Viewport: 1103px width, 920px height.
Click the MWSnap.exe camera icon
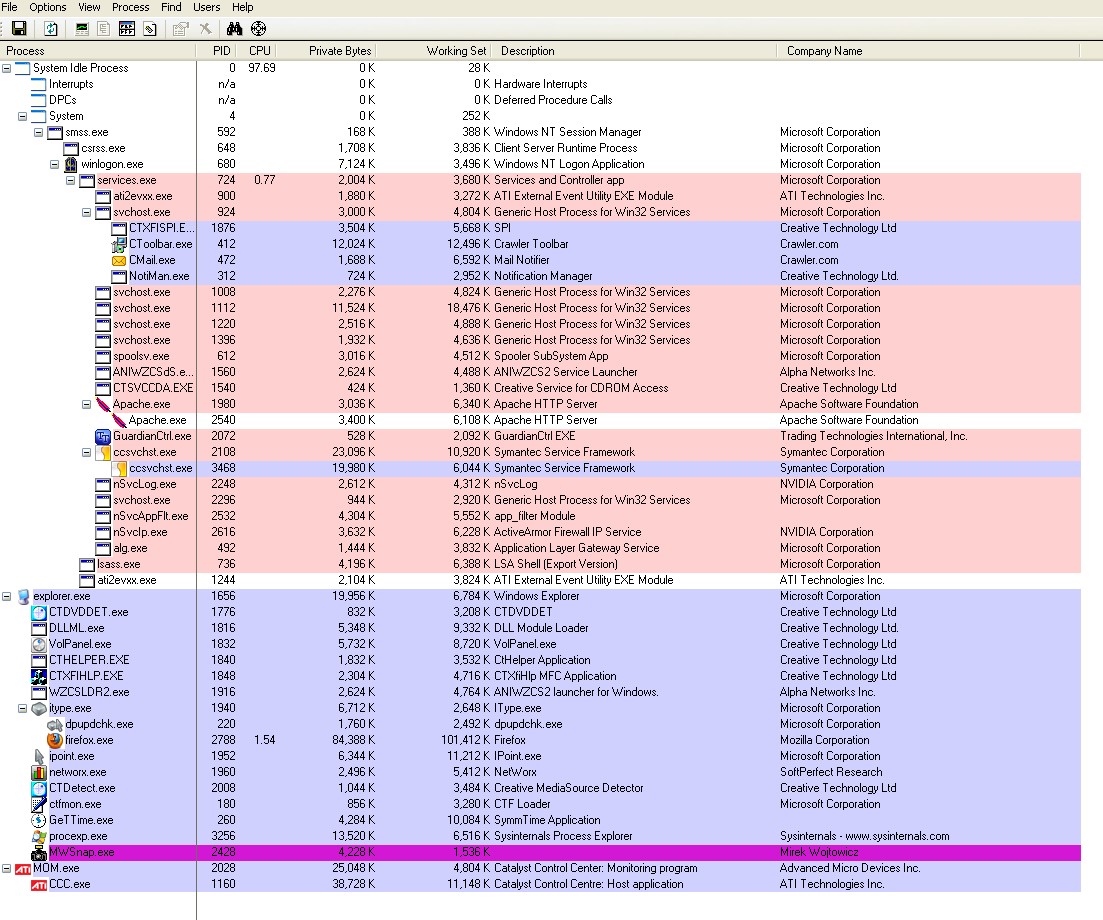[x=39, y=852]
